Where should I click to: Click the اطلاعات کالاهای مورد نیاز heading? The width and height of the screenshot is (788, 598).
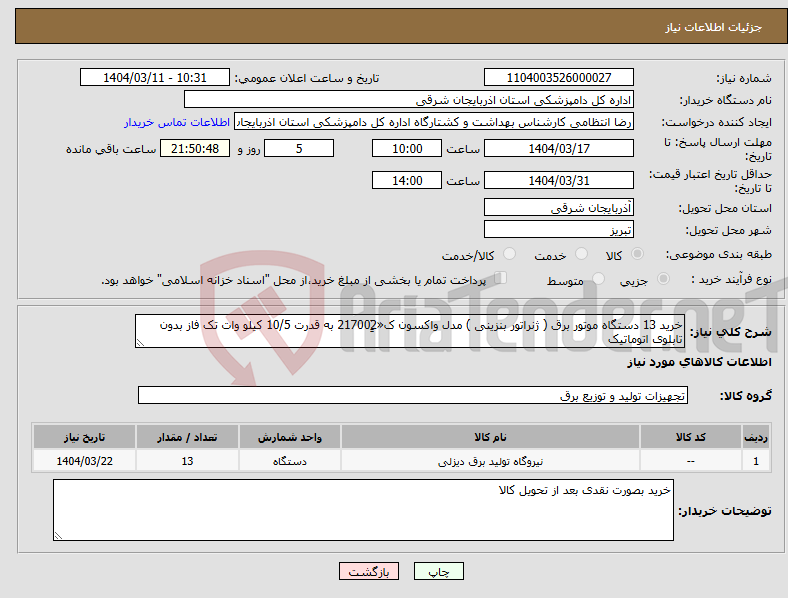[x=699, y=362]
